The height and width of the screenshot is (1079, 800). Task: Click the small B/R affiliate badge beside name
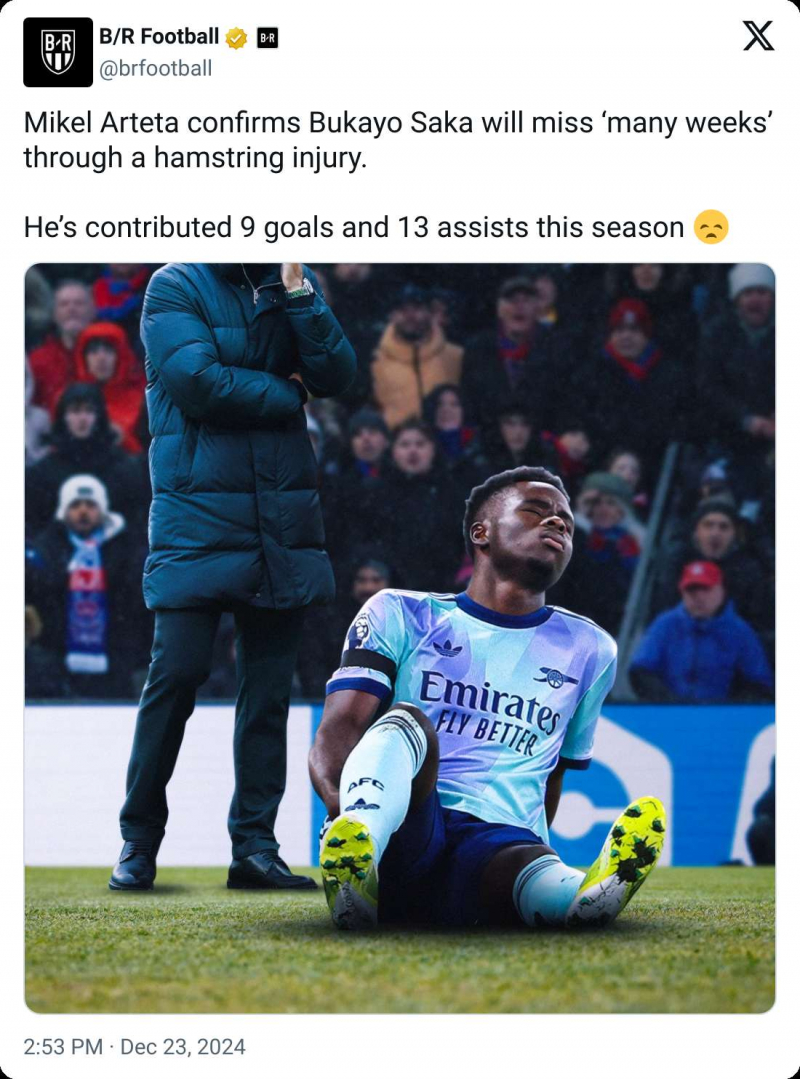click(267, 39)
